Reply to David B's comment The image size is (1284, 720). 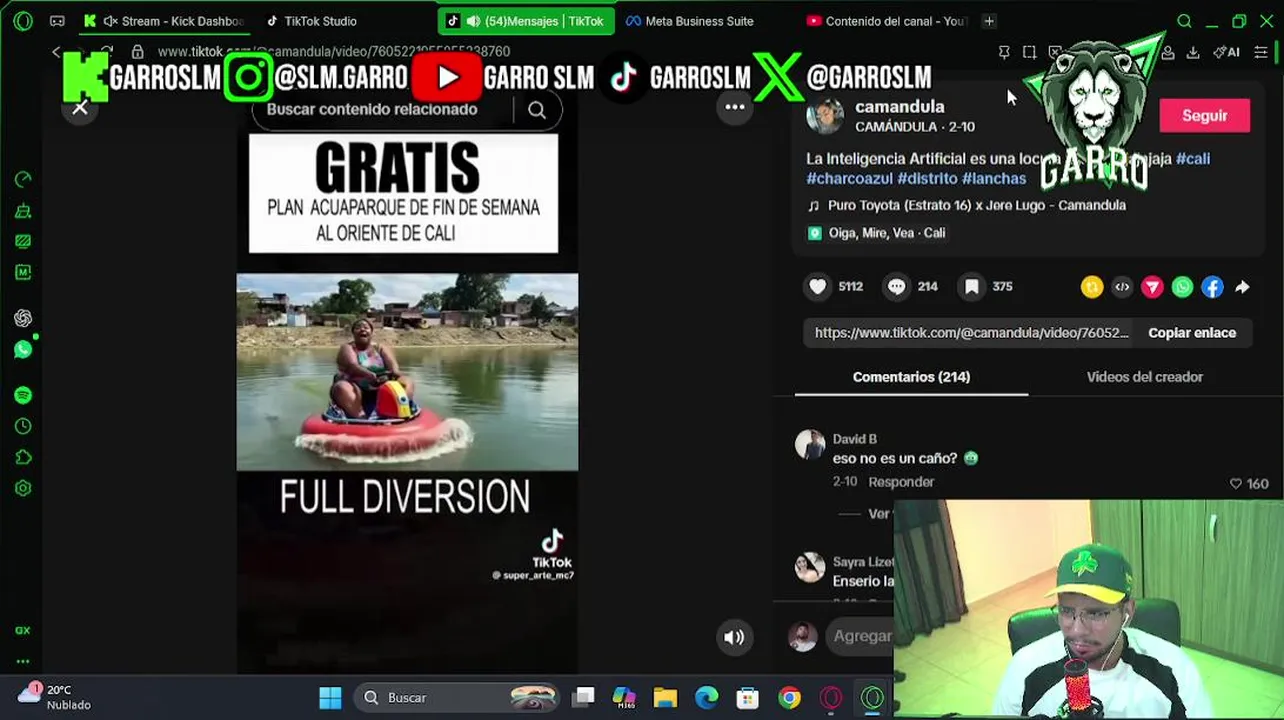[x=901, y=482]
